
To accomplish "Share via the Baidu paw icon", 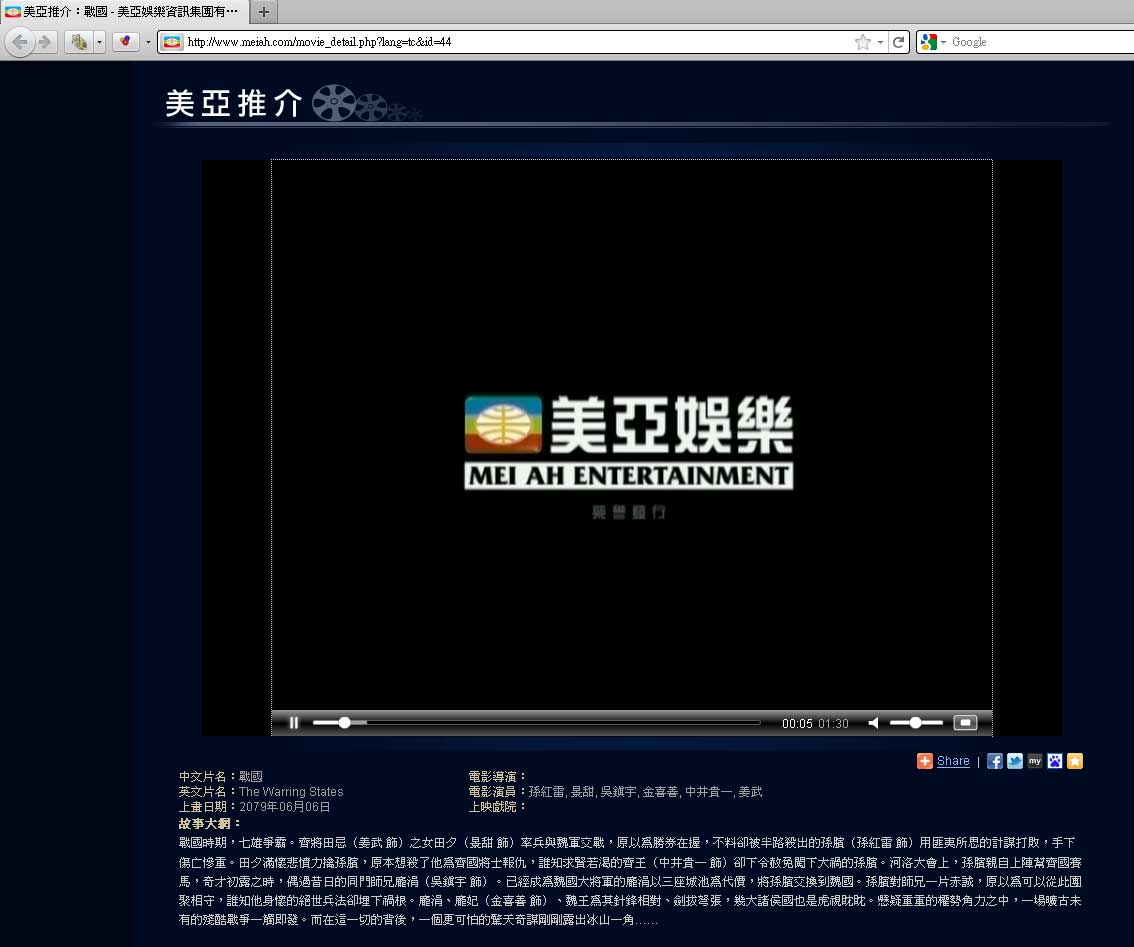I will [x=1055, y=761].
